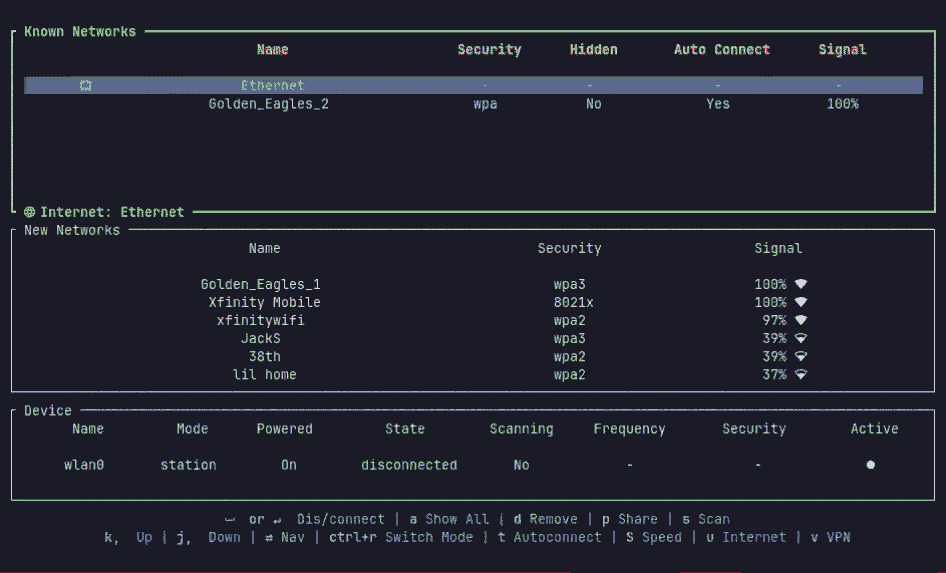Click the 37% signal value
The width and height of the screenshot is (946, 573).
click(775, 375)
